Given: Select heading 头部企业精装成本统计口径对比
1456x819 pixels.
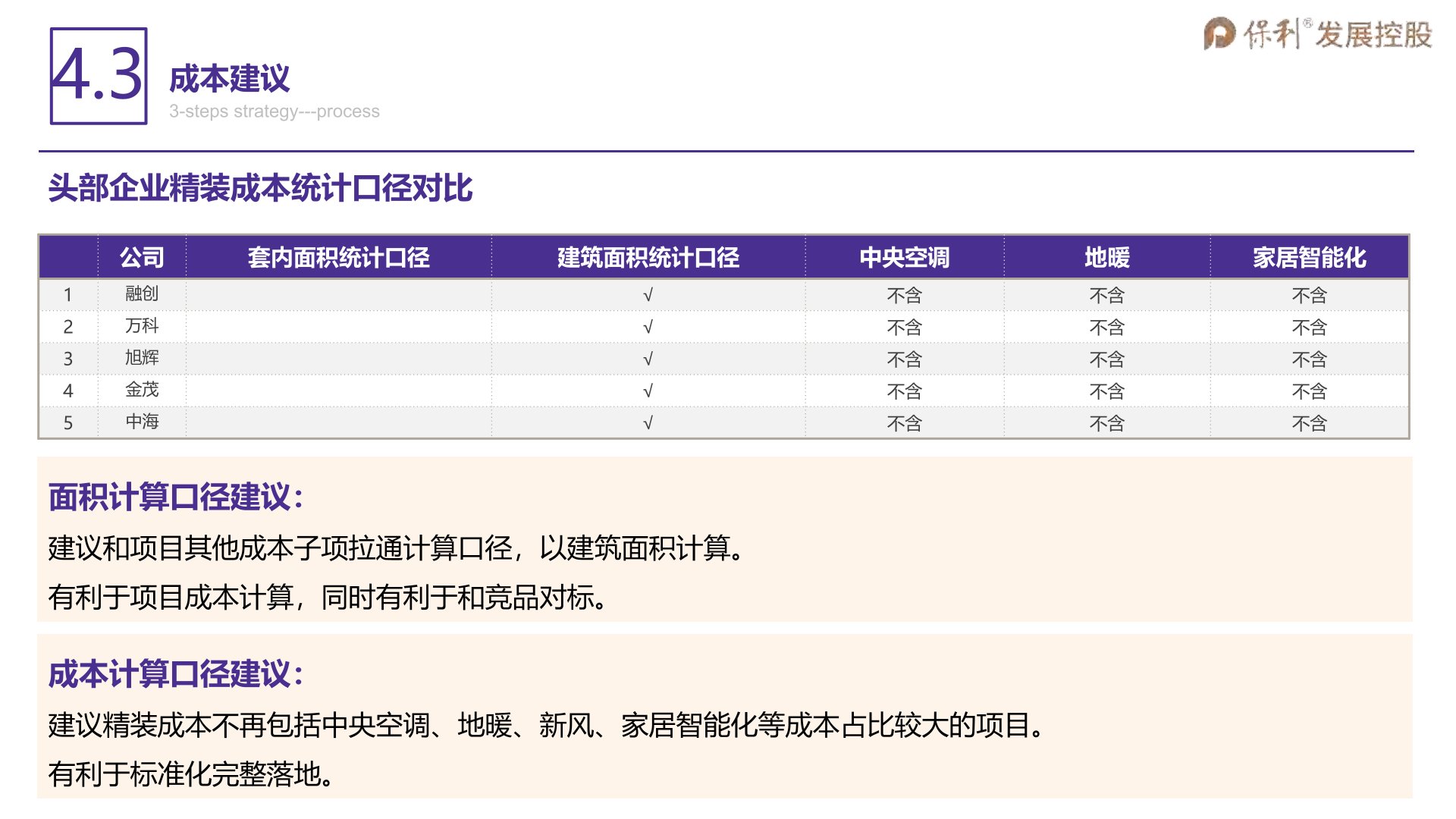Looking at the screenshot, I should pyautogui.click(x=260, y=188).
